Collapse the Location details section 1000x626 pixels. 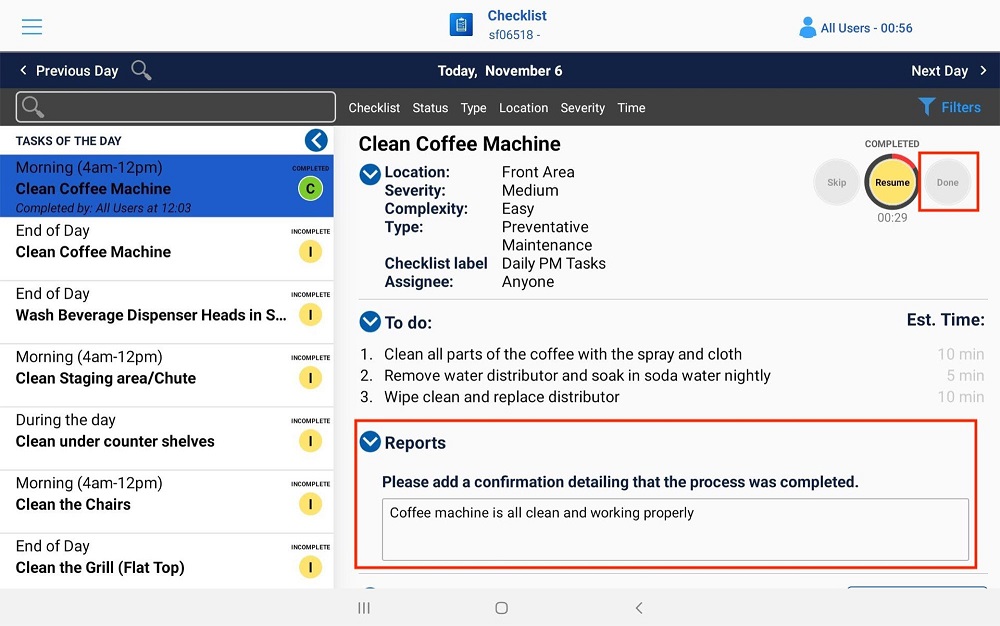point(370,174)
